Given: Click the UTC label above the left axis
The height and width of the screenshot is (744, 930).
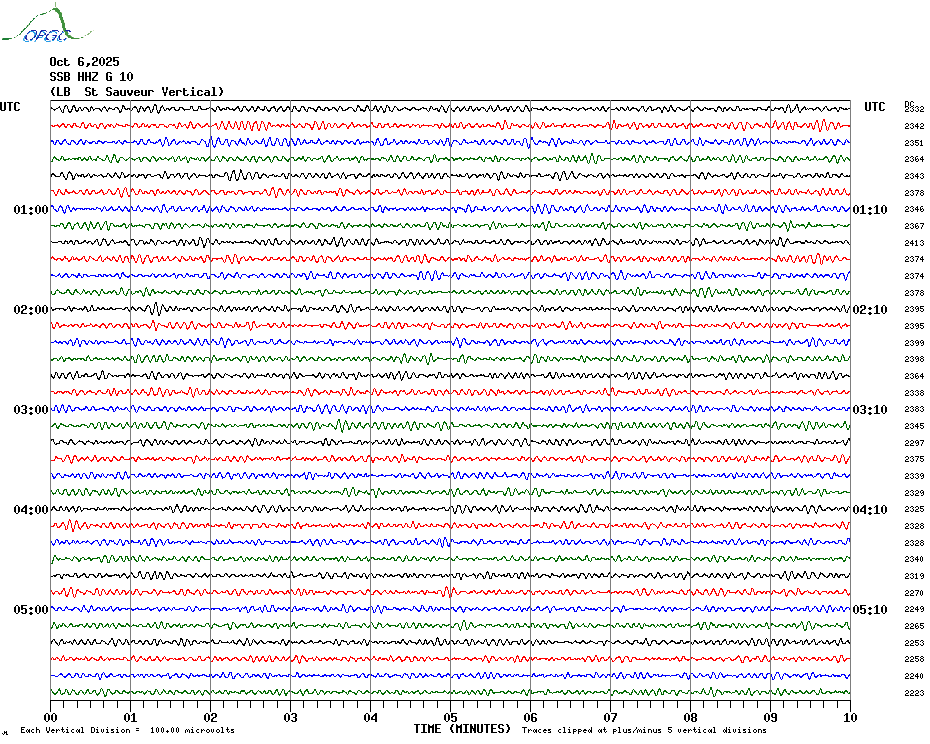Looking at the screenshot, I should tap(10, 107).
